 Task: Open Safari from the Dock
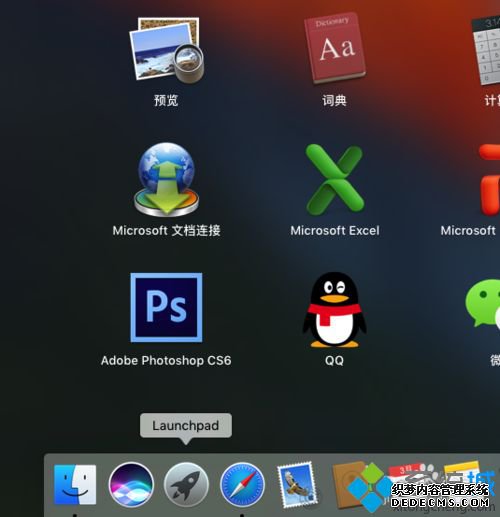[243, 484]
